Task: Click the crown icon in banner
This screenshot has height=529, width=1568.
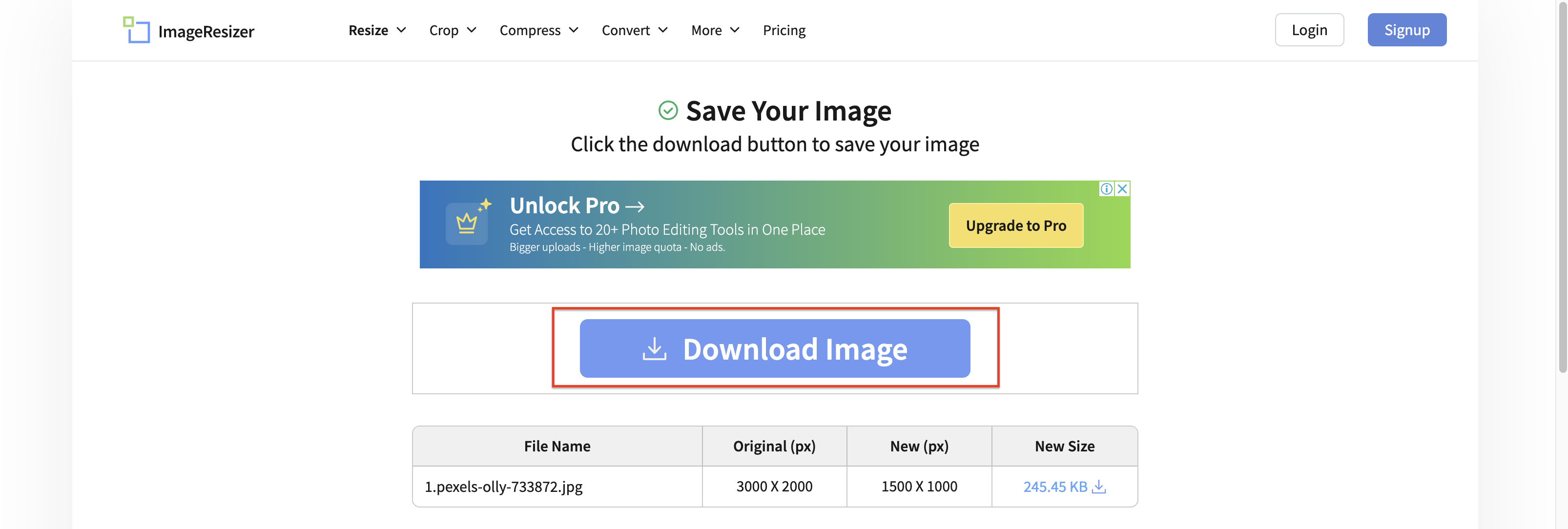Action: (467, 224)
